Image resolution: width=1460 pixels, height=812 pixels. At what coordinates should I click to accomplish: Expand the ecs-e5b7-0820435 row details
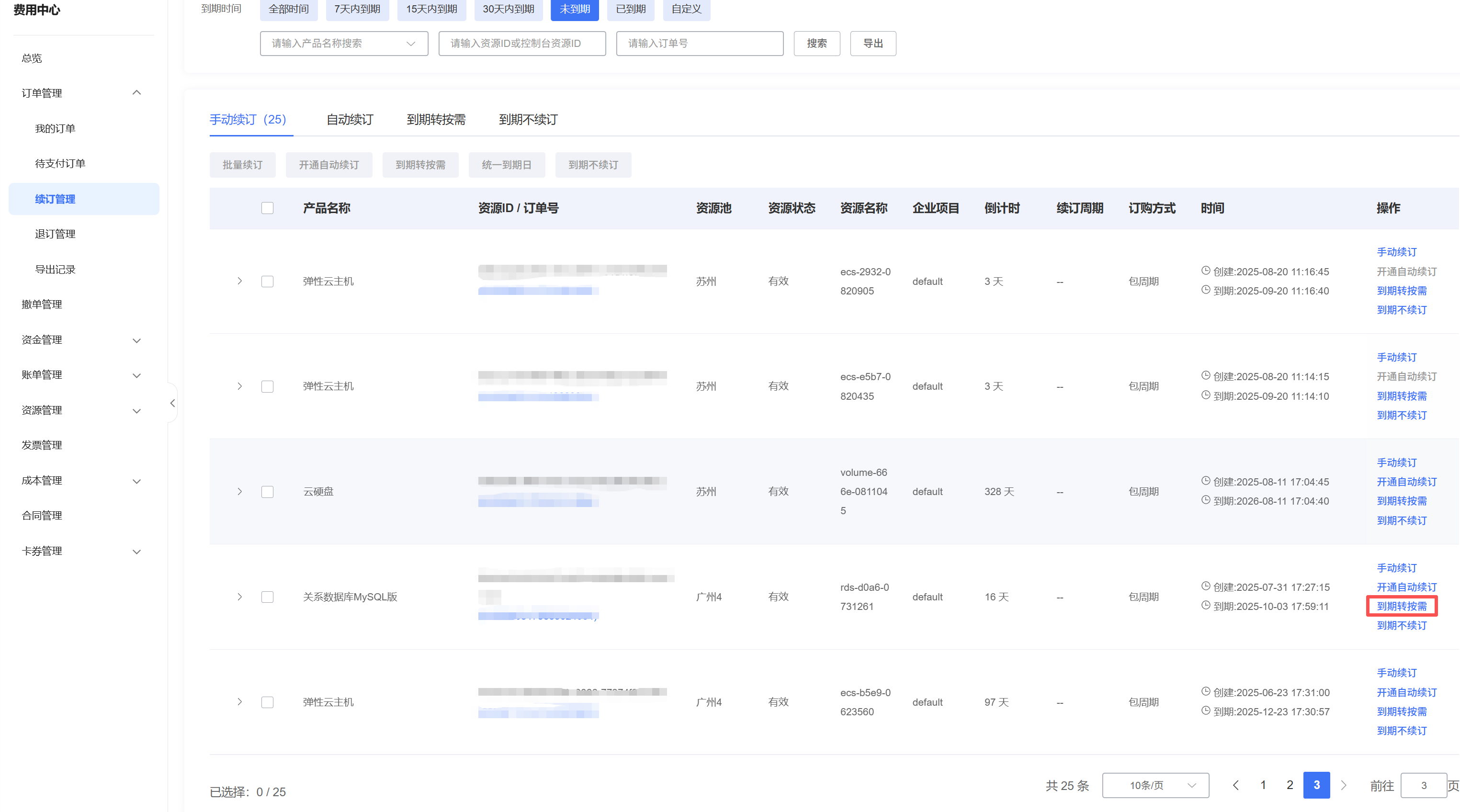[240, 386]
